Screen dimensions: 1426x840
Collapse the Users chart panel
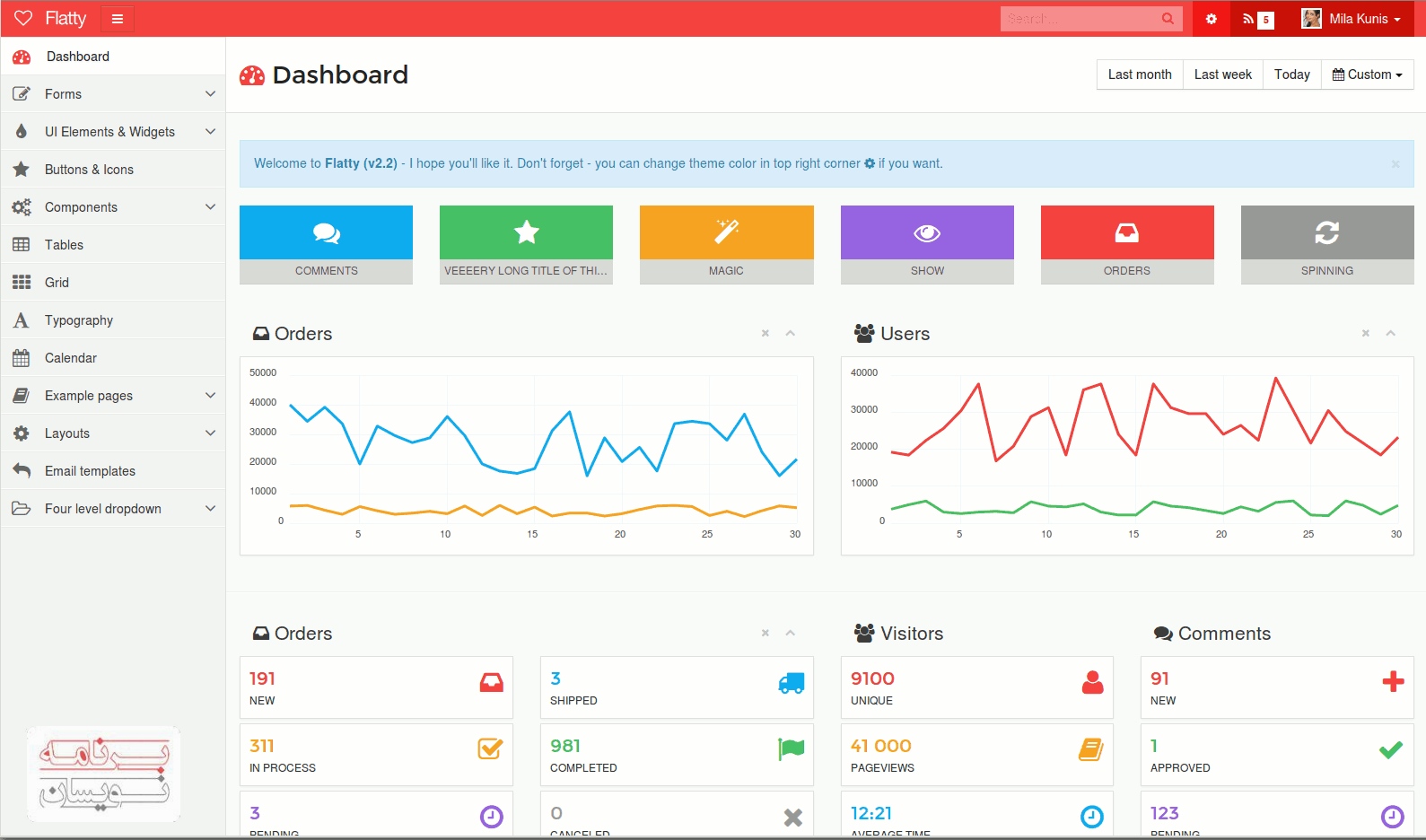pyautogui.click(x=1390, y=333)
